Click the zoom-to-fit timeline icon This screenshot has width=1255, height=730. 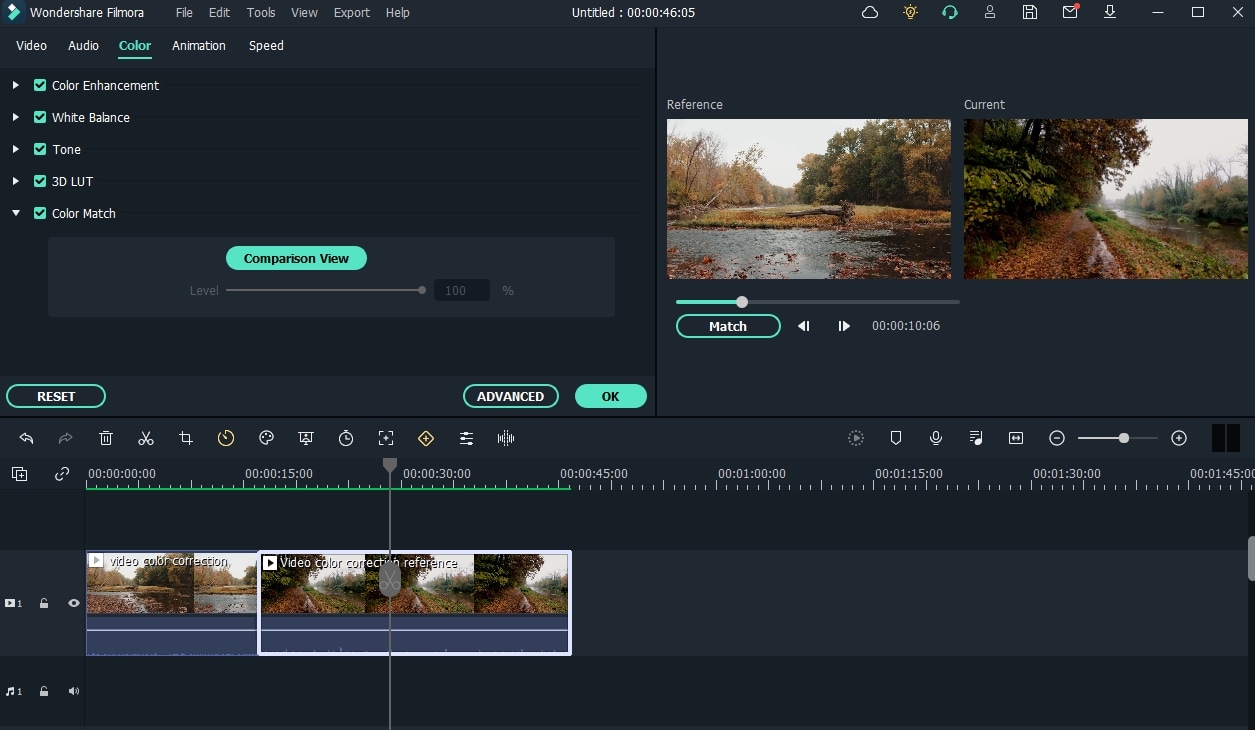tap(1016, 438)
